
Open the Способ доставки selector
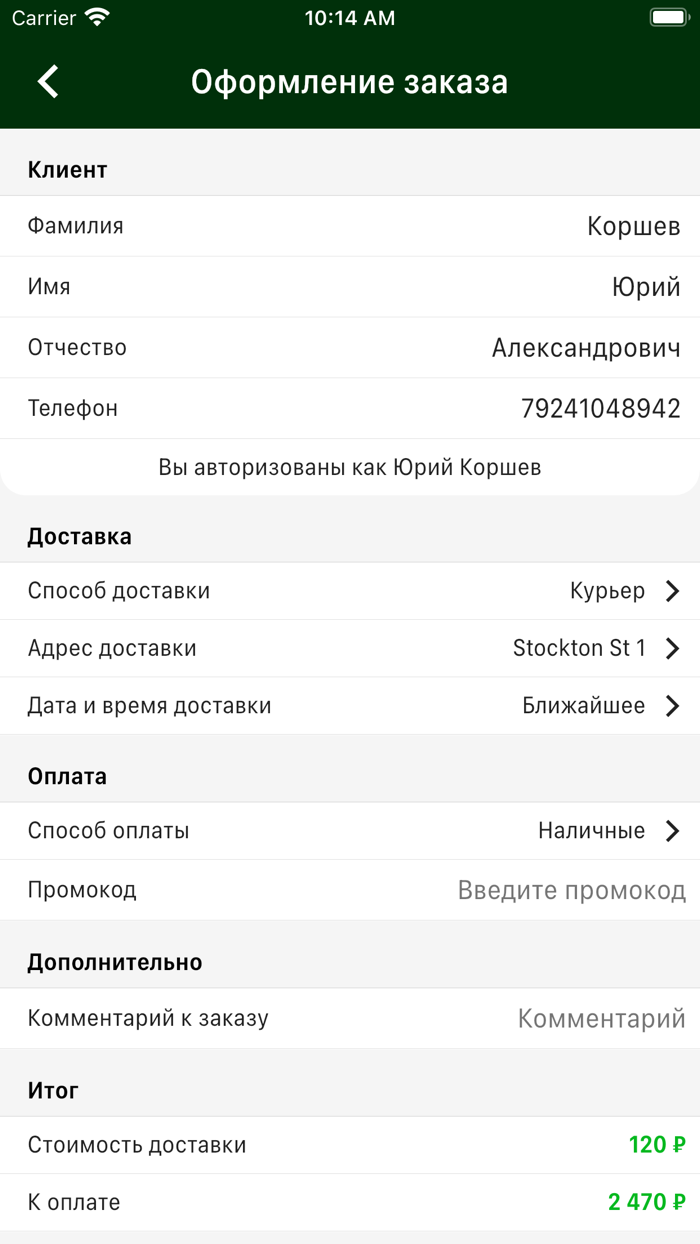point(350,590)
